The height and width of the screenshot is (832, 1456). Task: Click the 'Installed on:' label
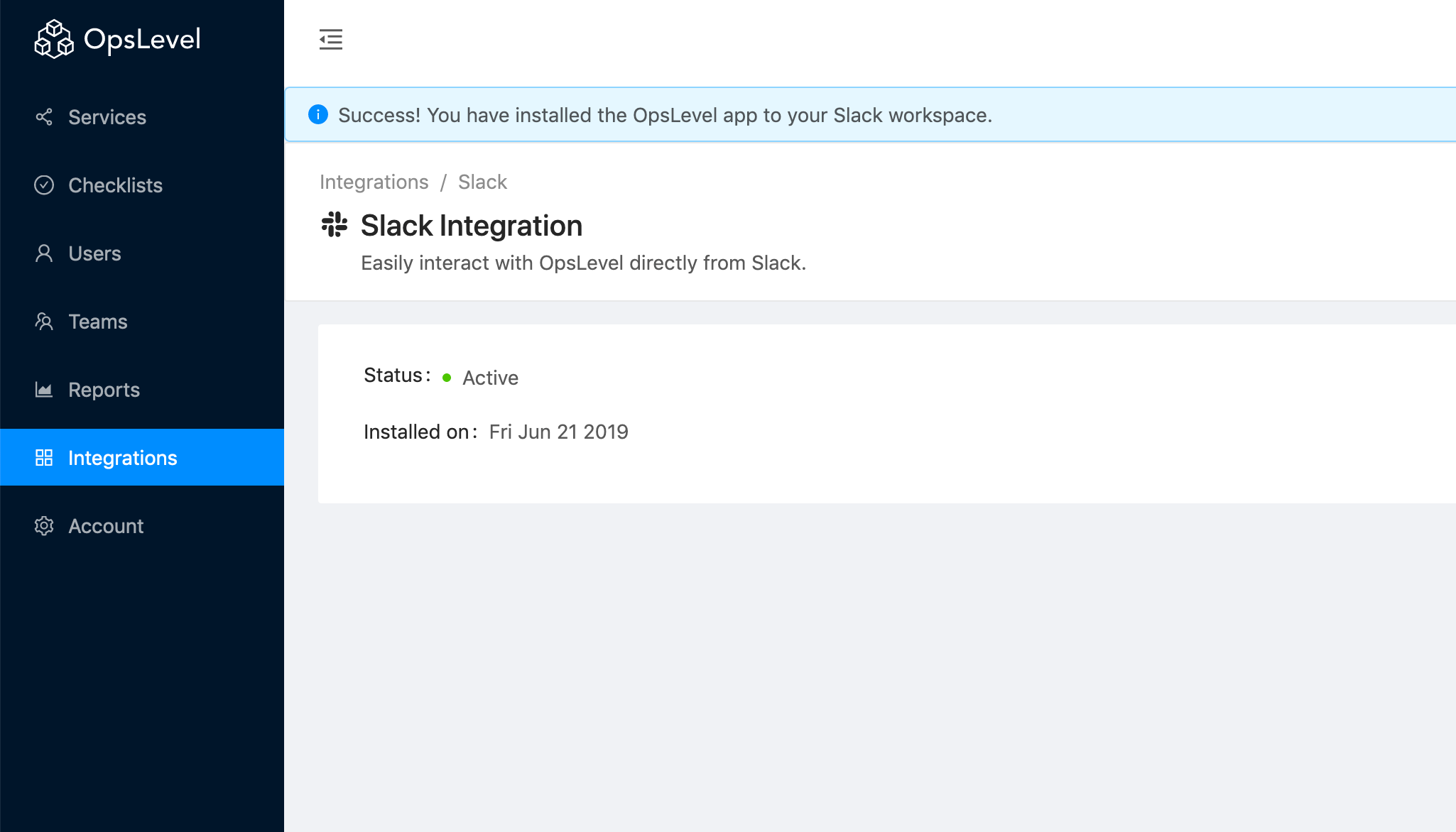(x=420, y=432)
